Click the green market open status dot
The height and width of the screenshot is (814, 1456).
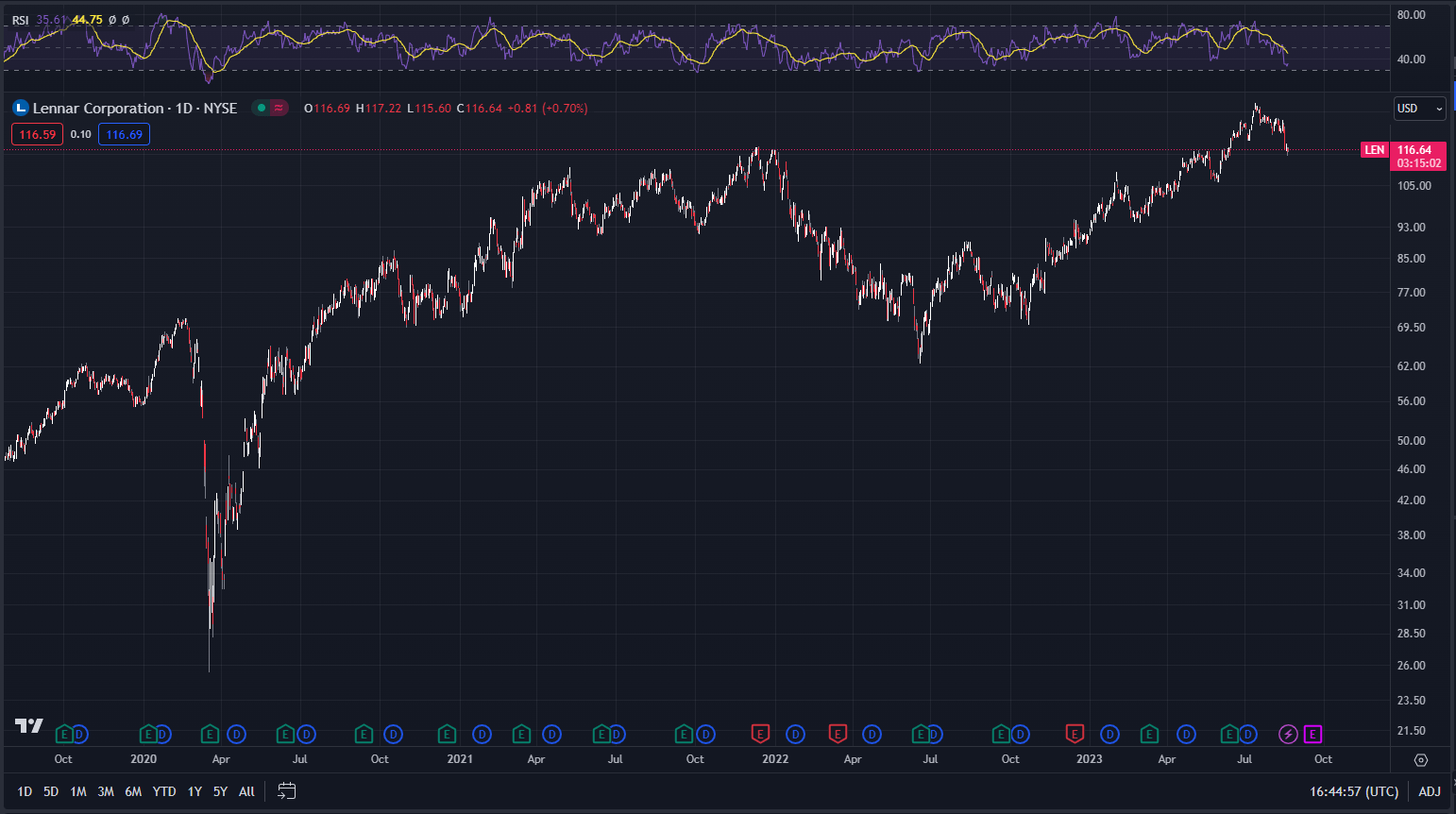click(x=262, y=108)
